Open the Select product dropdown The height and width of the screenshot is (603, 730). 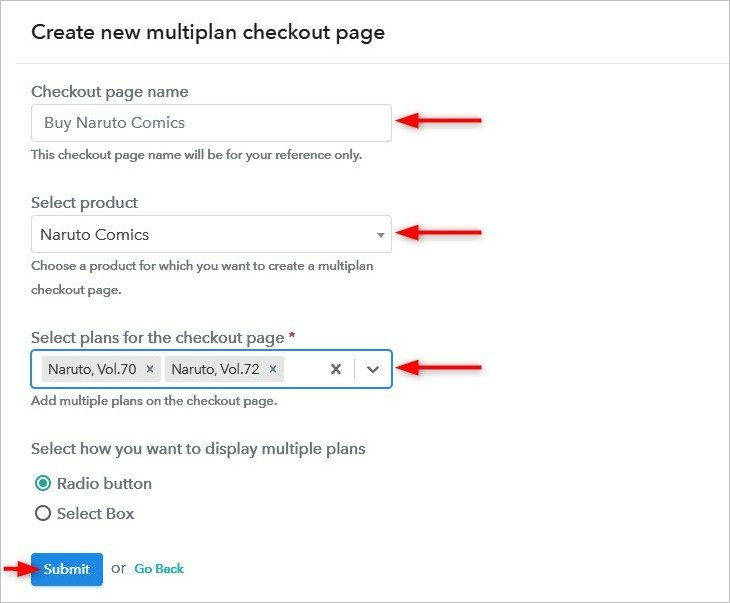(211, 234)
